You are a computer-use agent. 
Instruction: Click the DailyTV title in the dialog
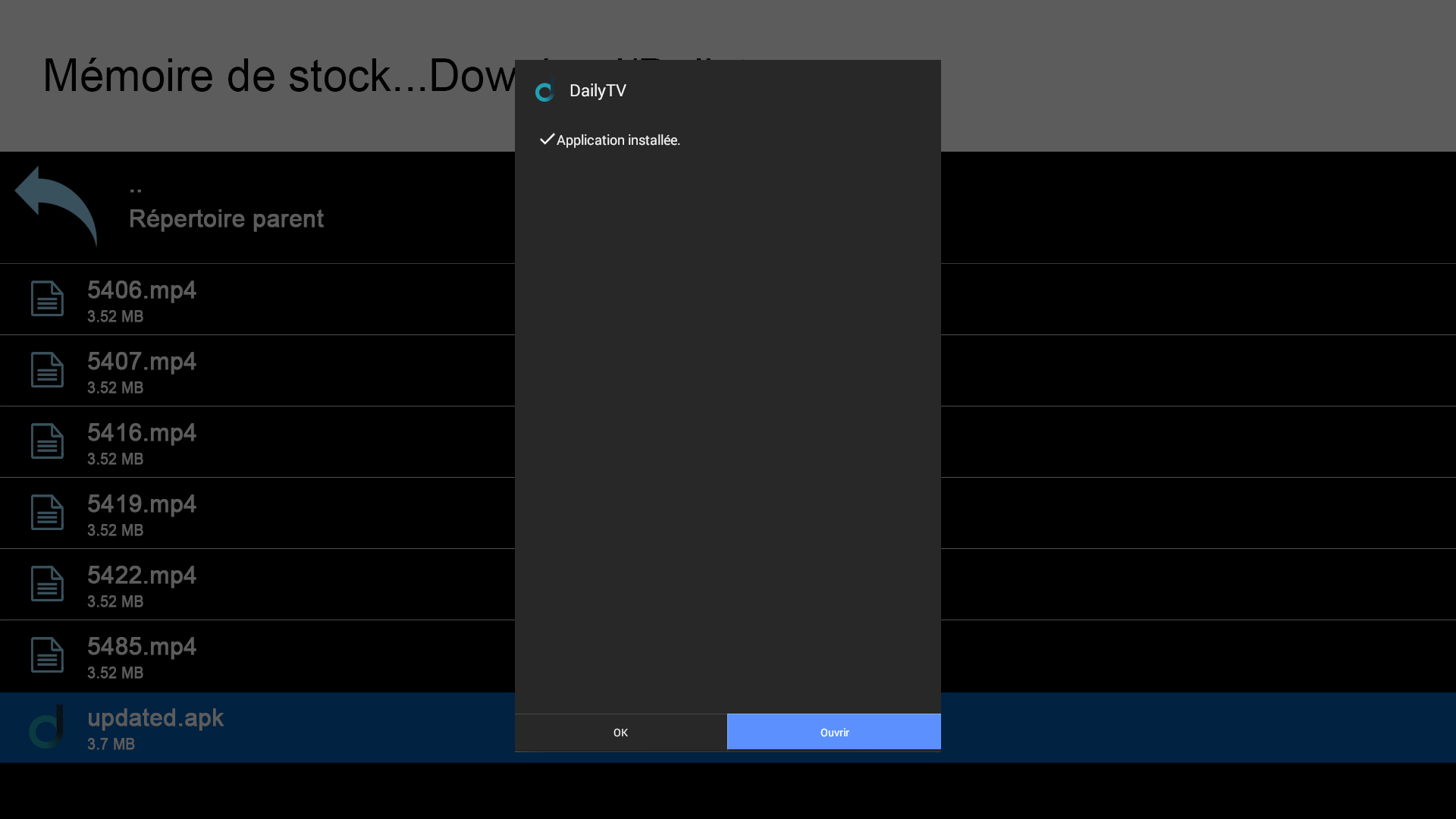tap(598, 91)
